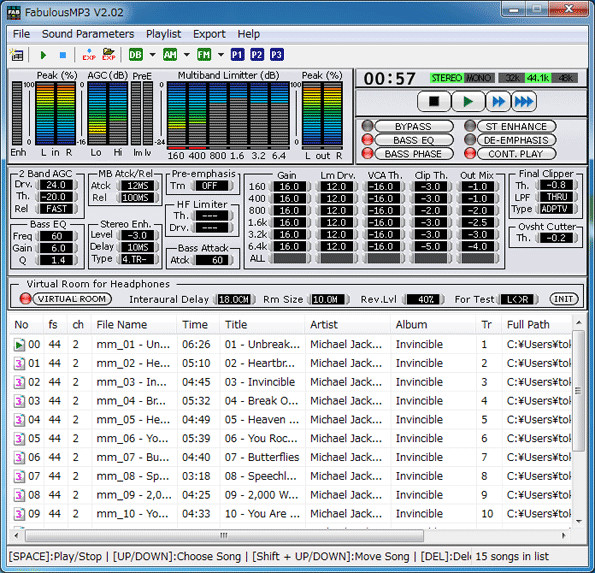
Task: Load the P3 user preset
Action: pos(277,55)
